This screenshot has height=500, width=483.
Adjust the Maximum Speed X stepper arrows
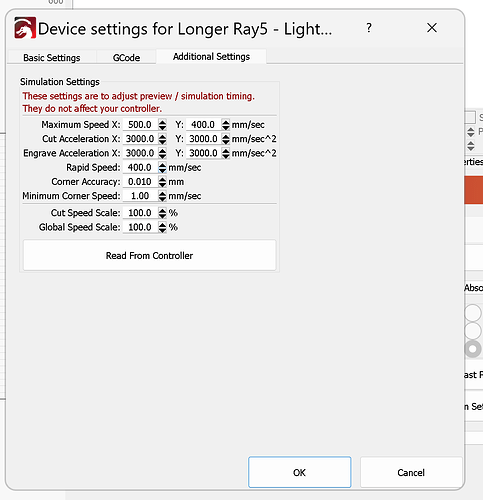click(162, 125)
